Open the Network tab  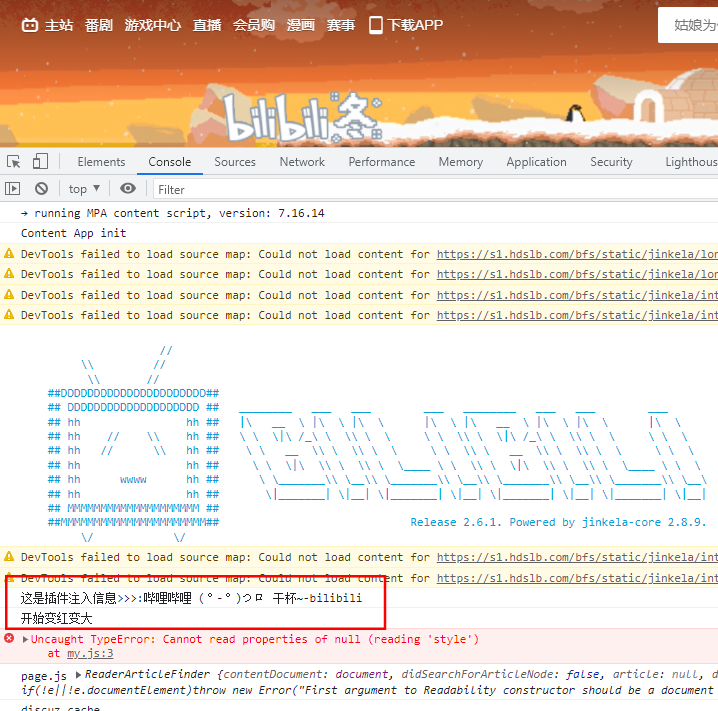click(302, 162)
